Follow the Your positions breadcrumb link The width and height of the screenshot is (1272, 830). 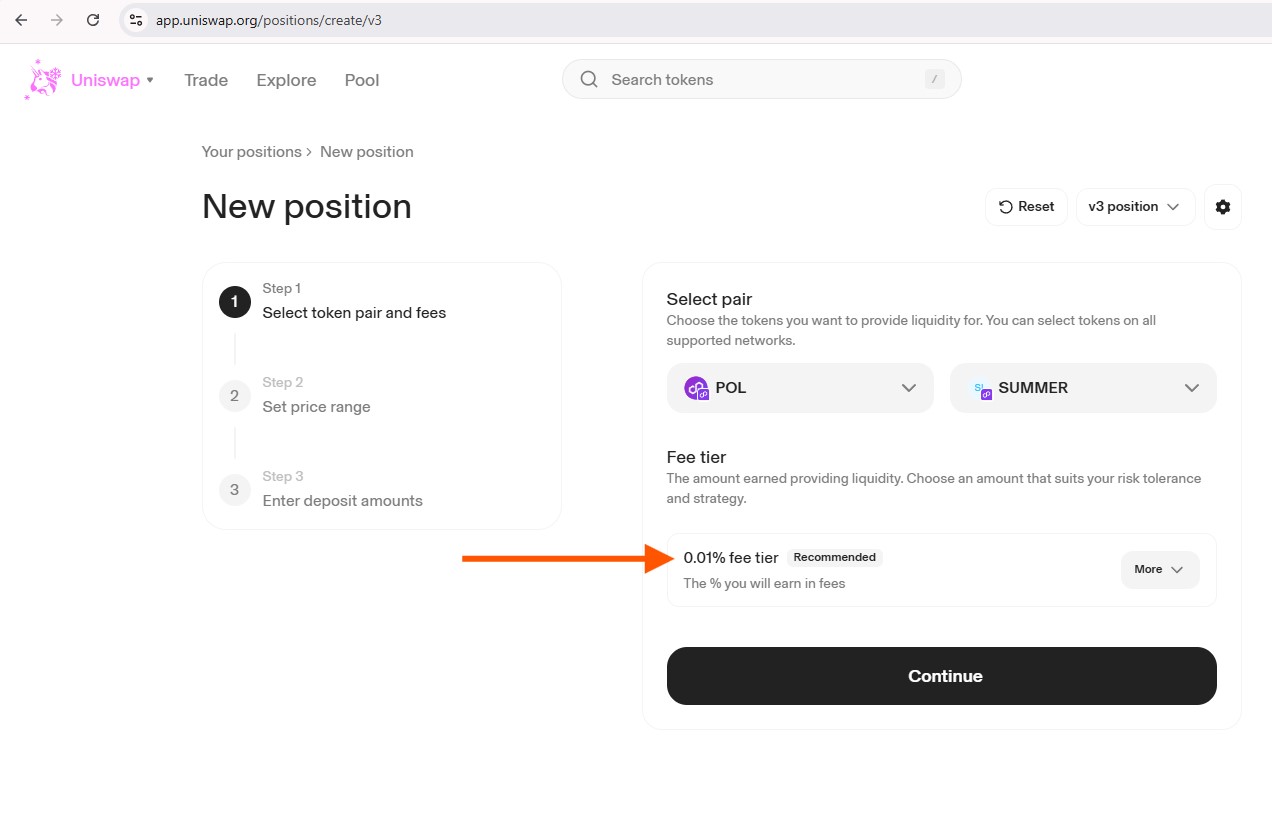coord(251,152)
